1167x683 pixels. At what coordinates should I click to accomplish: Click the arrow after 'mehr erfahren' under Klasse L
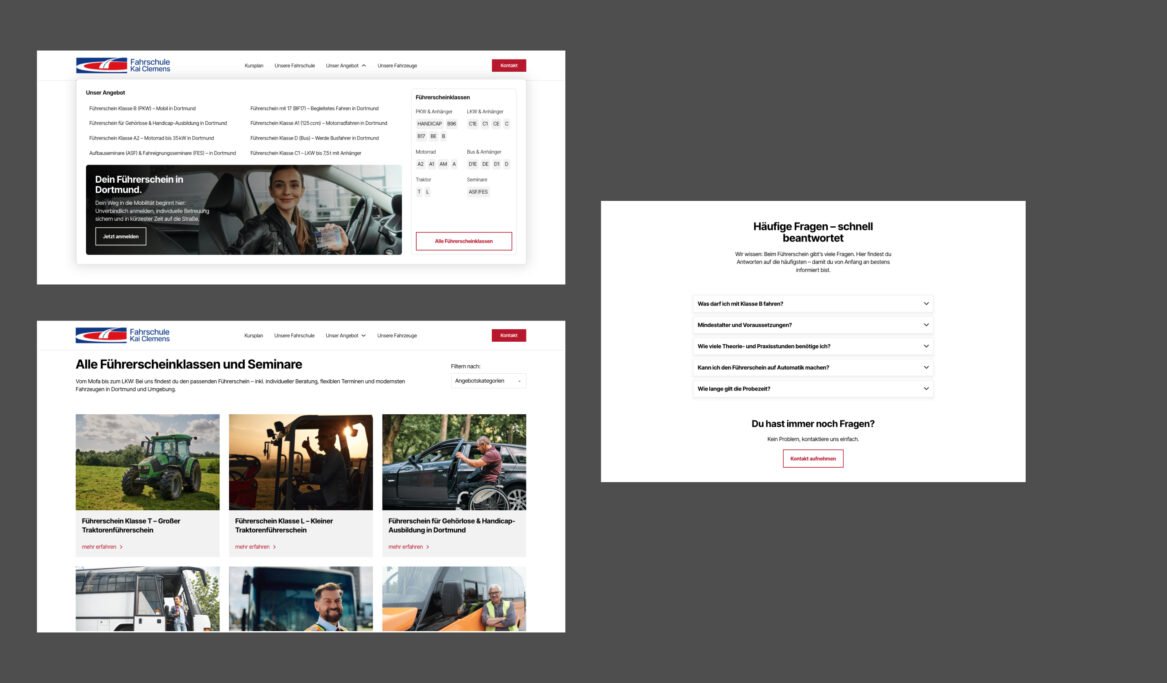pyautogui.click(x=274, y=547)
